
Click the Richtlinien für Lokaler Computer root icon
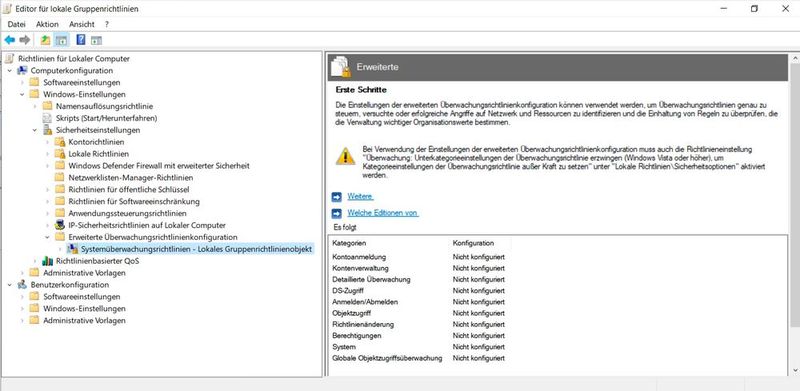tap(9, 59)
